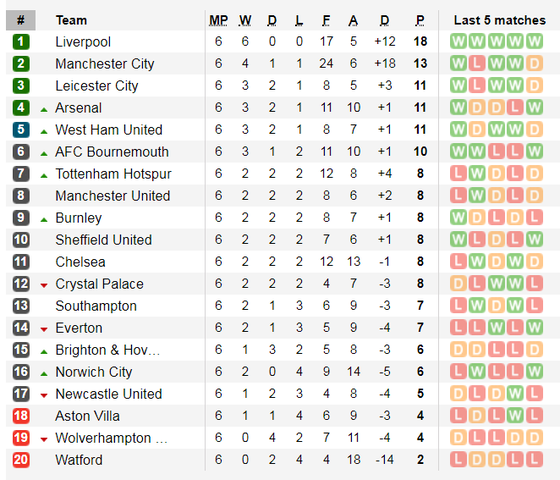Click Liverpool's green rank 1 badge
The height and width of the screenshot is (480, 560).
pos(21,42)
